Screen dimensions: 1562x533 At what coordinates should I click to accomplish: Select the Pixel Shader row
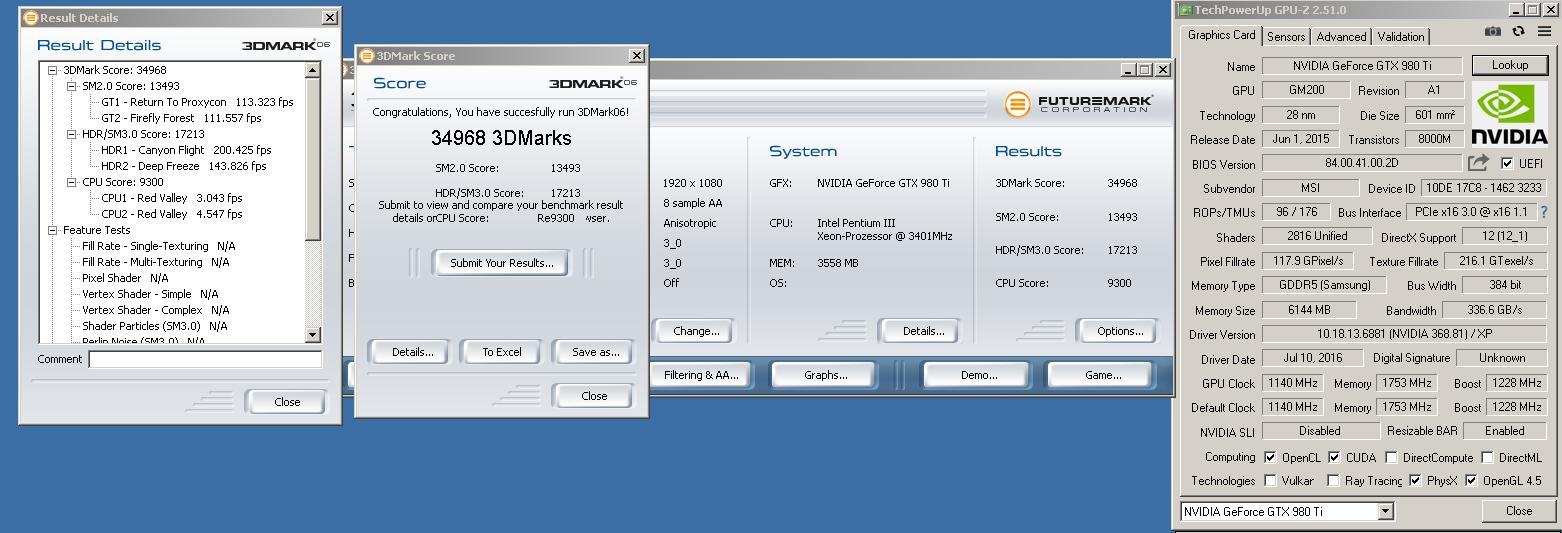point(125,278)
